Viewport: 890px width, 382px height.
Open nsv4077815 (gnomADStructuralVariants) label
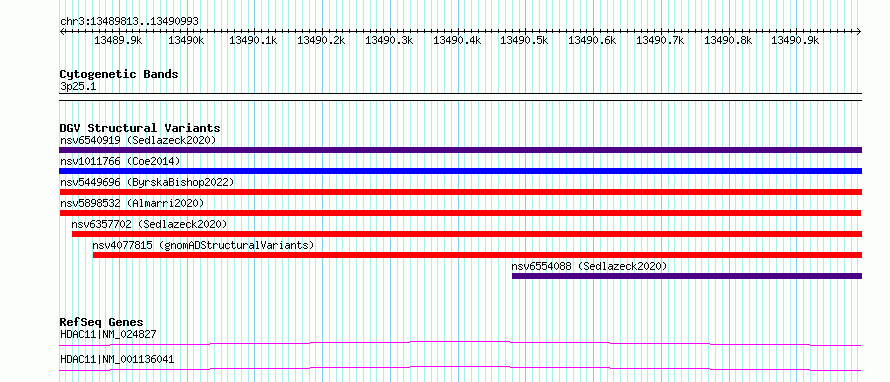pos(203,245)
